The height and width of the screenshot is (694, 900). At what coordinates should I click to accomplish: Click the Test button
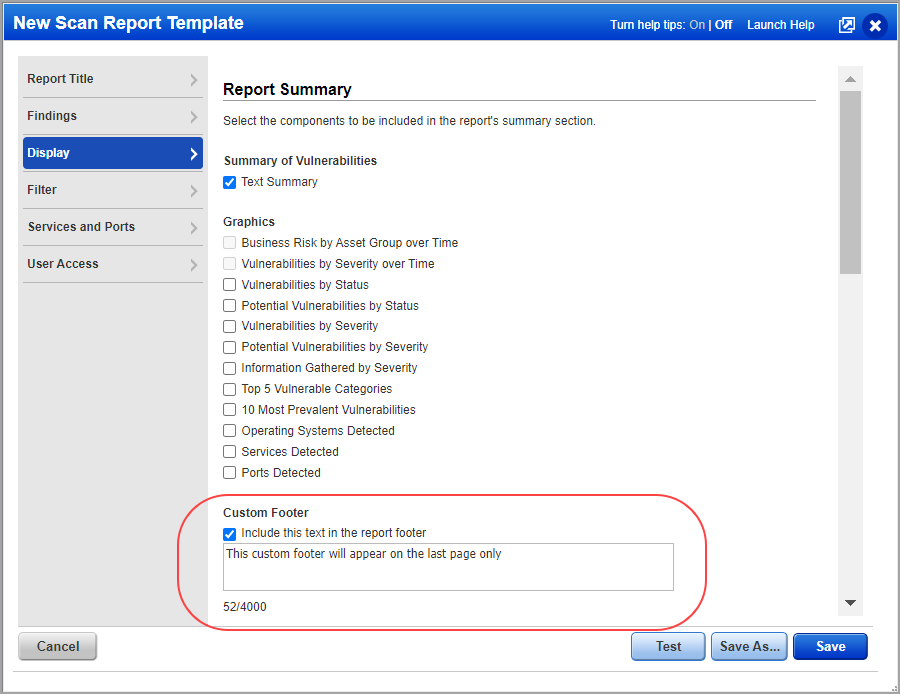(x=667, y=646)
